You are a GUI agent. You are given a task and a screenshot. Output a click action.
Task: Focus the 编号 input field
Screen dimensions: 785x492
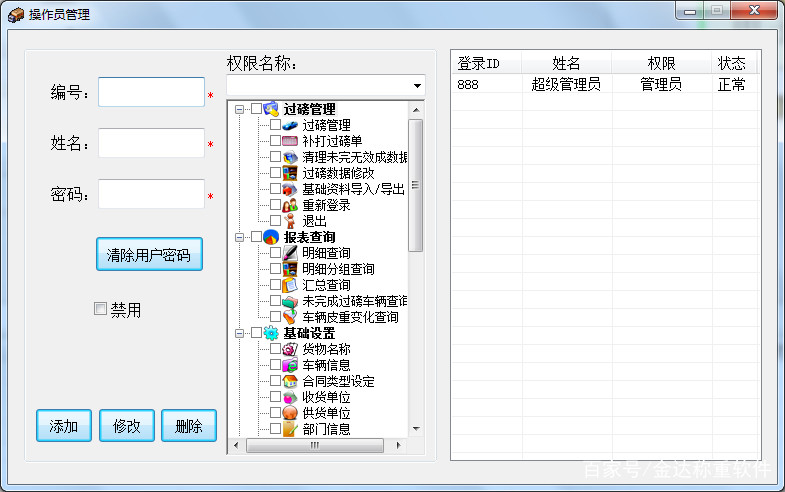tap(151, 92)
